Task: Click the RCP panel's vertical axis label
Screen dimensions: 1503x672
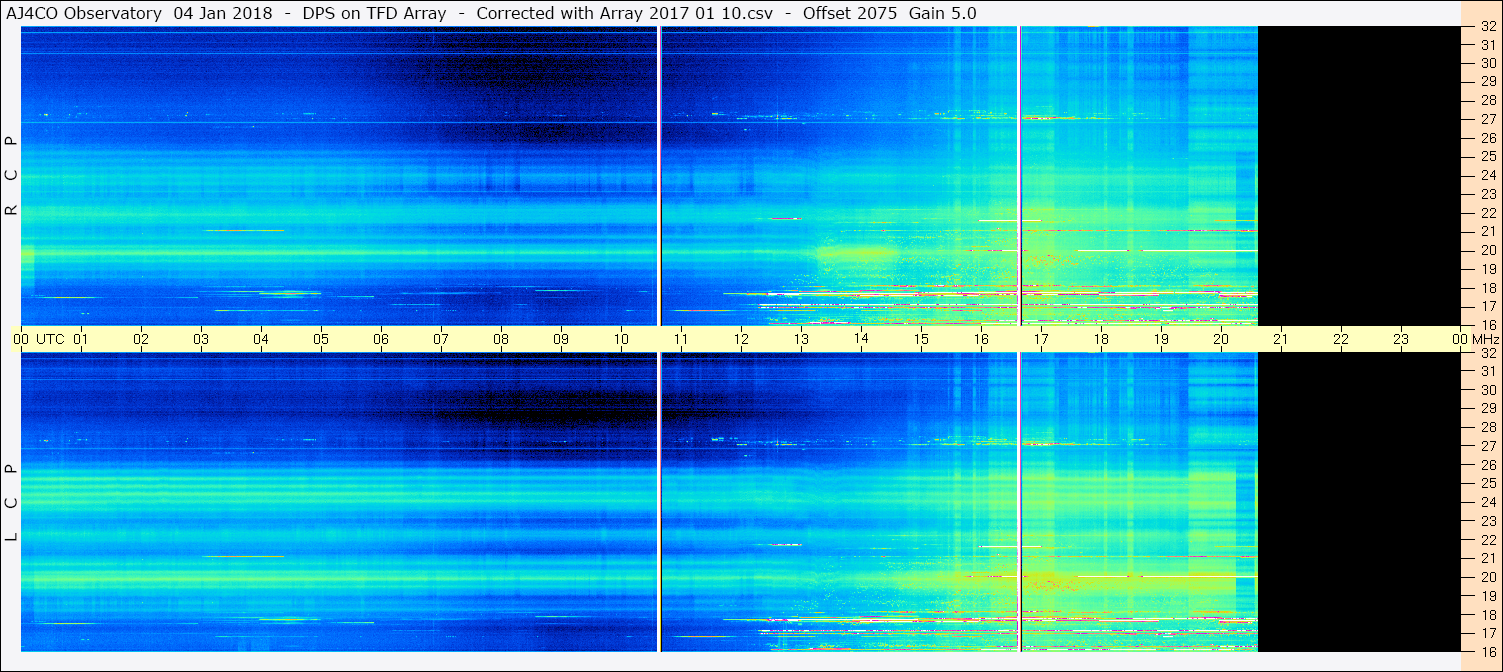Action: click(x=12, y=176)
